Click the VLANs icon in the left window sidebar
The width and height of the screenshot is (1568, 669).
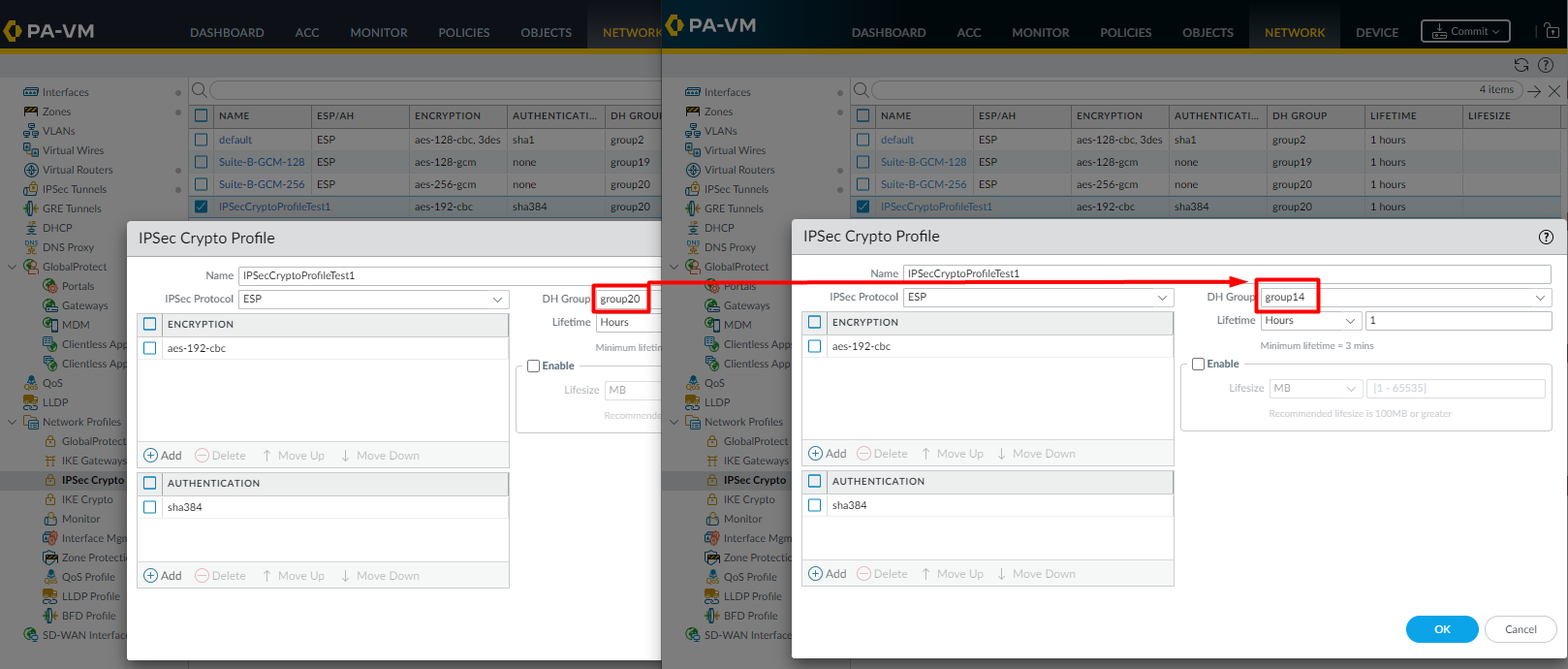(x=31, y=131)
